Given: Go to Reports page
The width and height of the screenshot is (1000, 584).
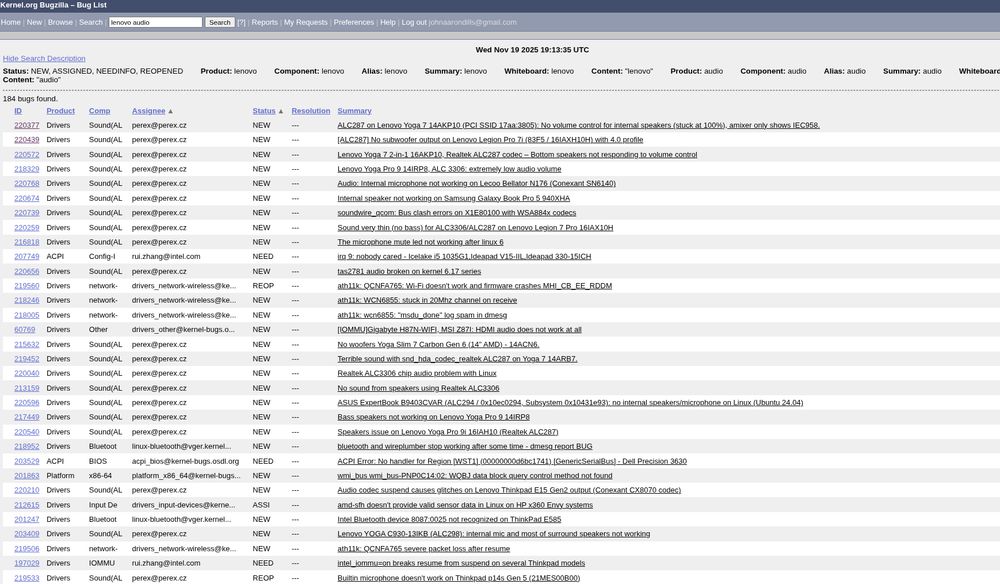Looking at the screenshot, I should pyautogui.click(x=265, y=22).
